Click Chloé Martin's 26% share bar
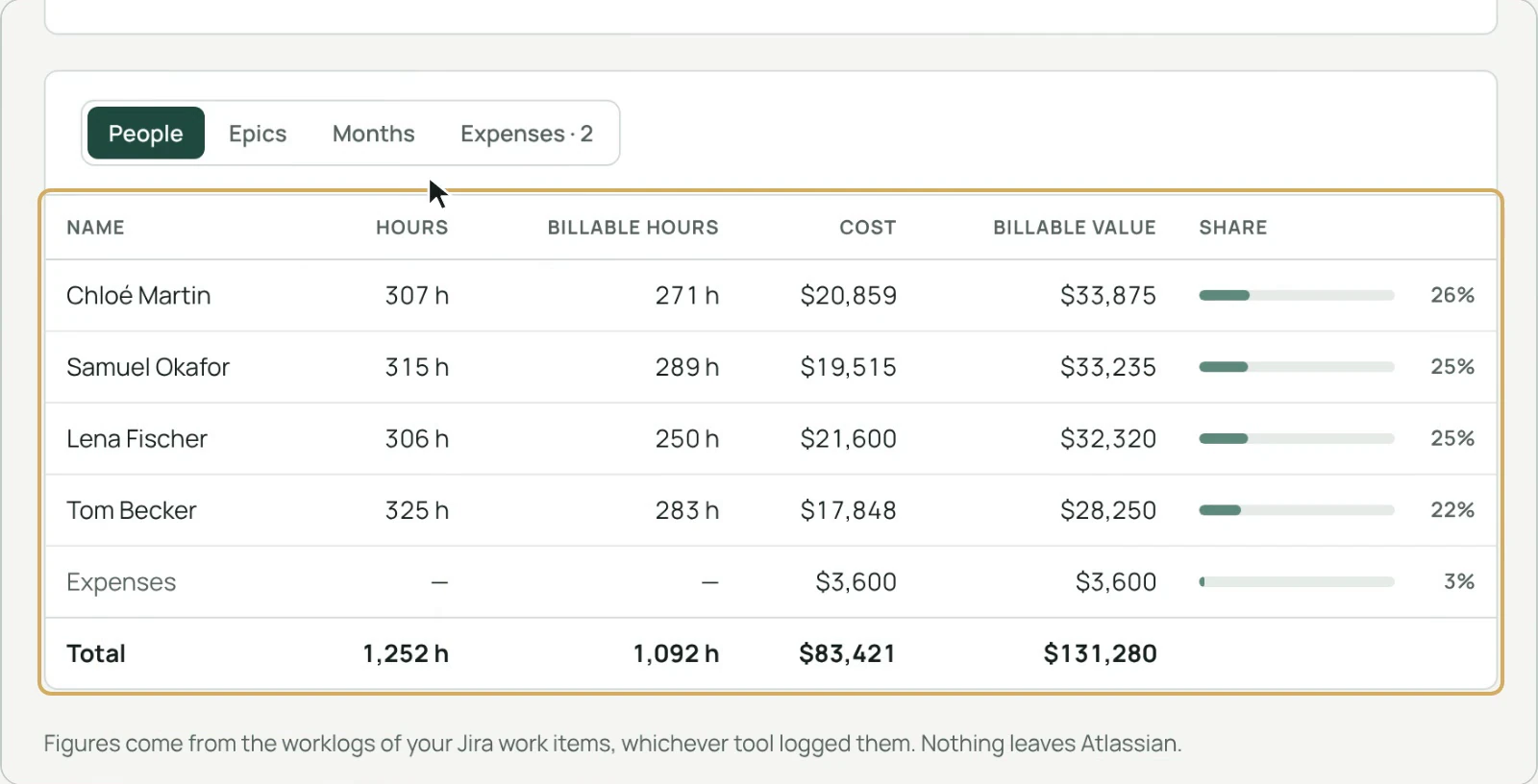 point(1297,296)
